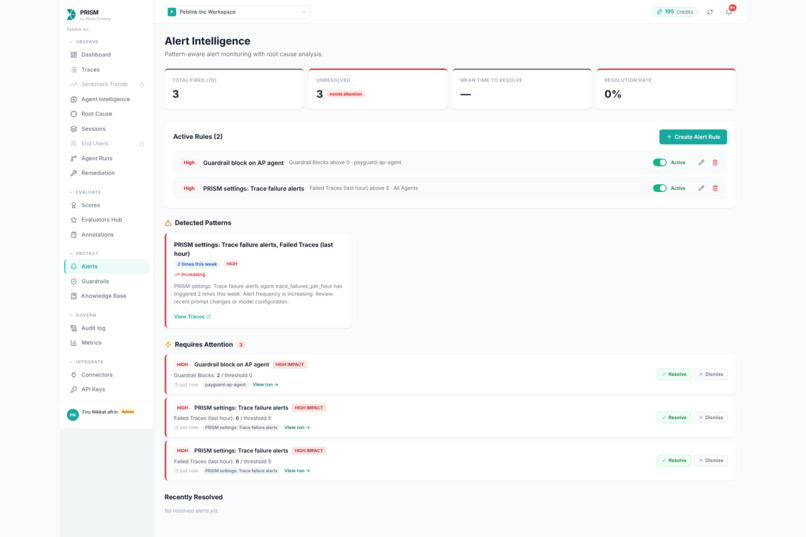The image size is (806, 537).
Task: Delete PRISM settings Trace failure alerts rule
Action: 715,188
